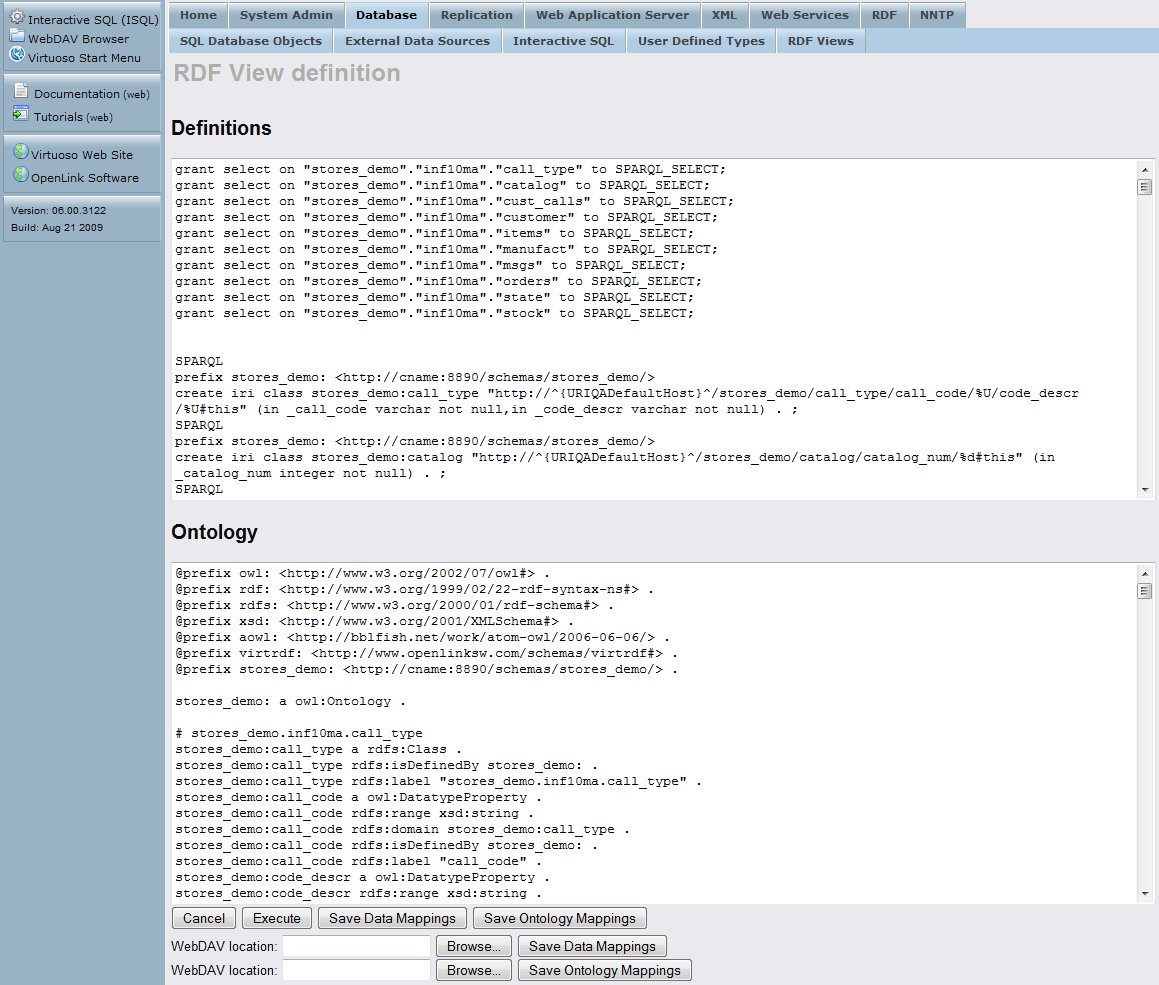Click the Tutorials icon in sidebar
Image resolution: width=1159 pixels, height=985 pixels.
(x=21, y=115)
